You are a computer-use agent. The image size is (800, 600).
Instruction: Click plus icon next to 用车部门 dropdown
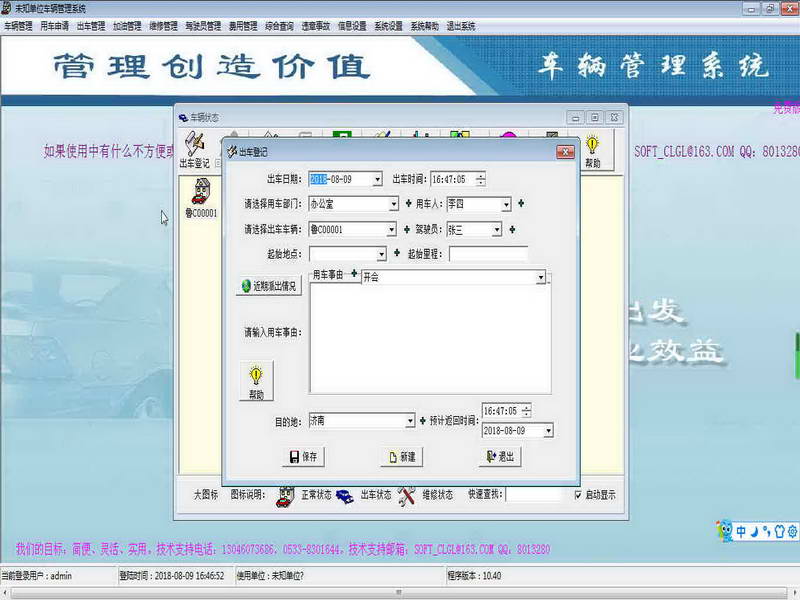click(408, 204)
